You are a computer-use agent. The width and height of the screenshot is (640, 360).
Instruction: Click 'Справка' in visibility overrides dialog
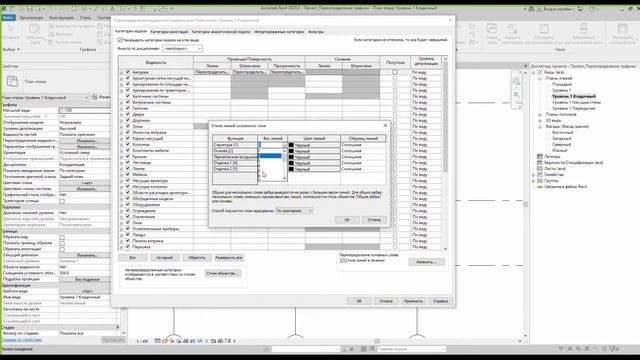point(440,301)
